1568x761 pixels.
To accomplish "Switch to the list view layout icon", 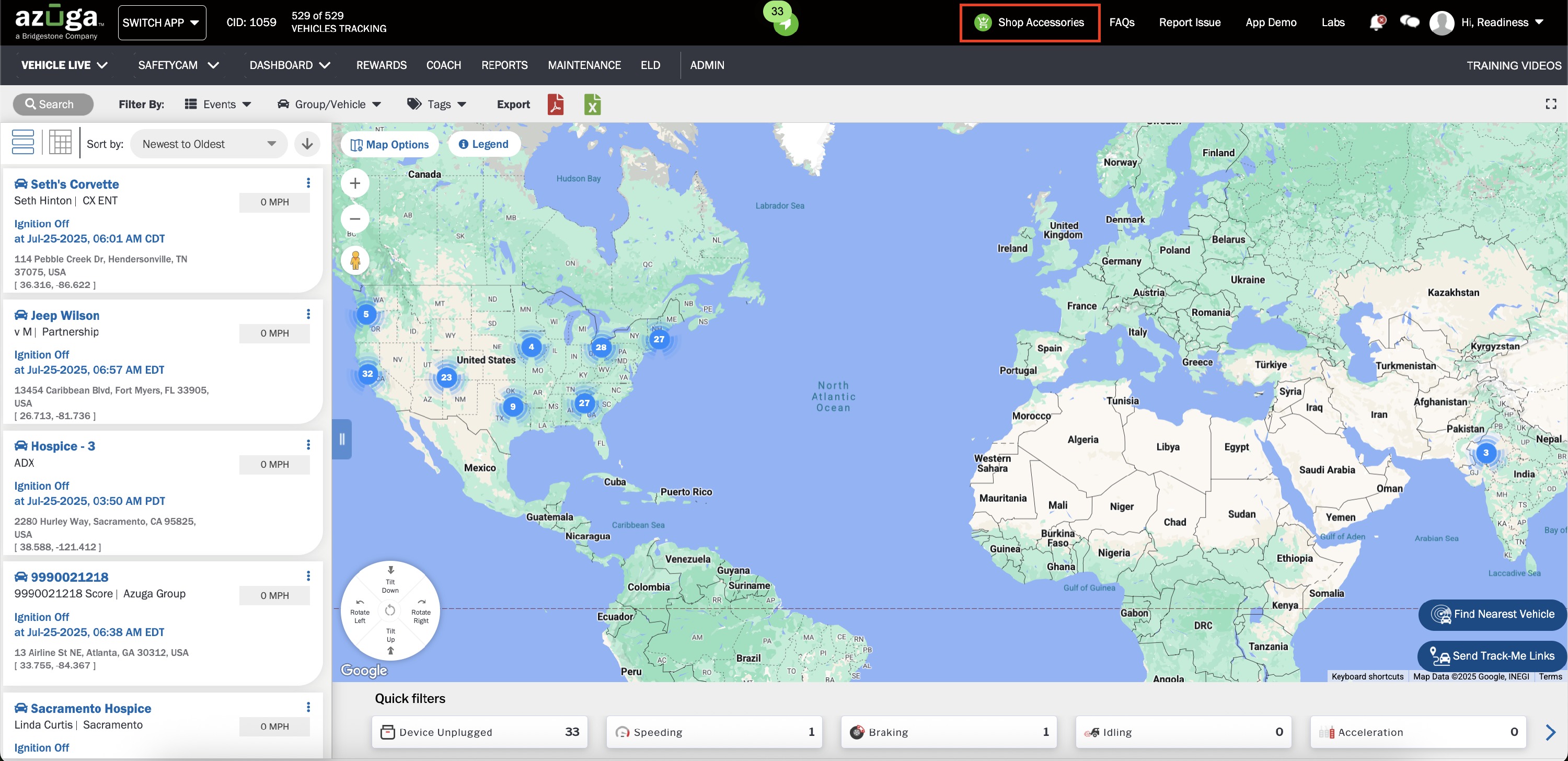I will point(23,143).
